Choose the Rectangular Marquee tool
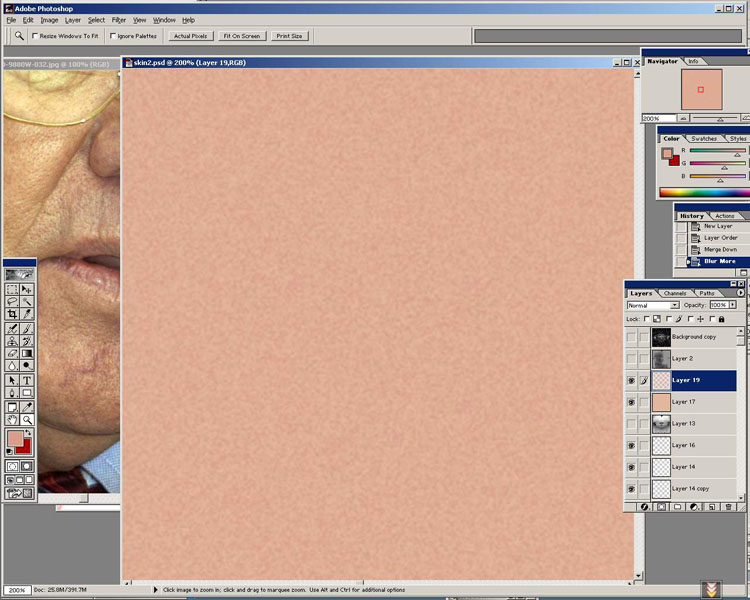Screen dimensions: 750x600 pyautogui.click(x=12, y=288)
